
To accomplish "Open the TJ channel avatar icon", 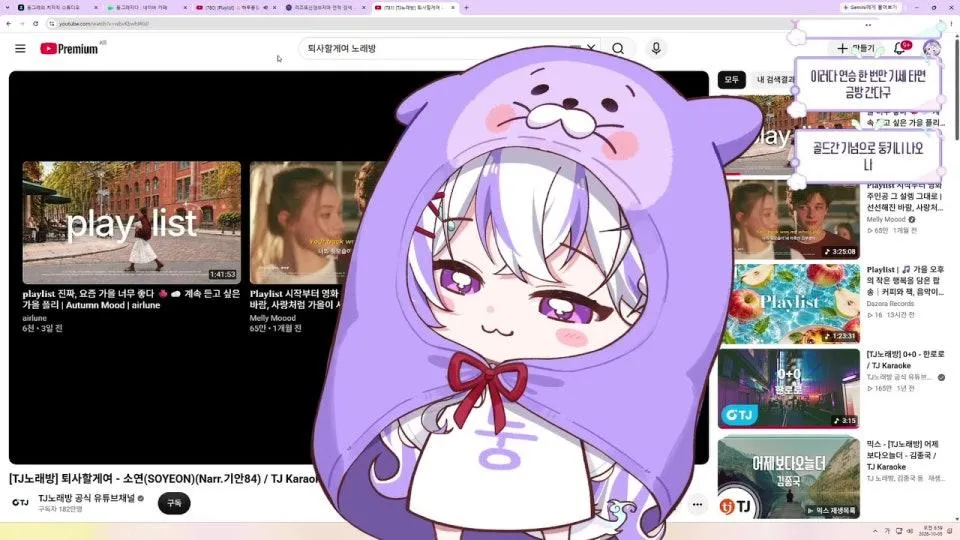I will pyautogui.click(x=20, y=503).
